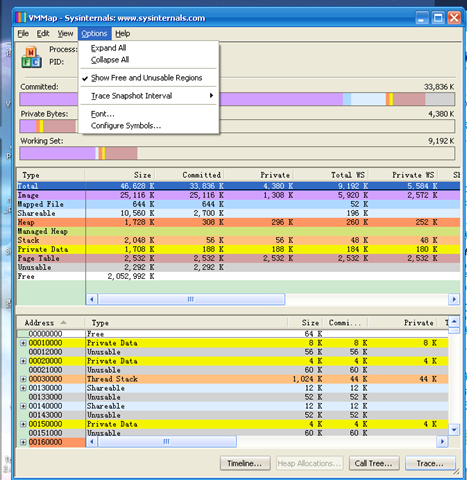
Task: Select the Private Data type row
Action: click(239, 249)
